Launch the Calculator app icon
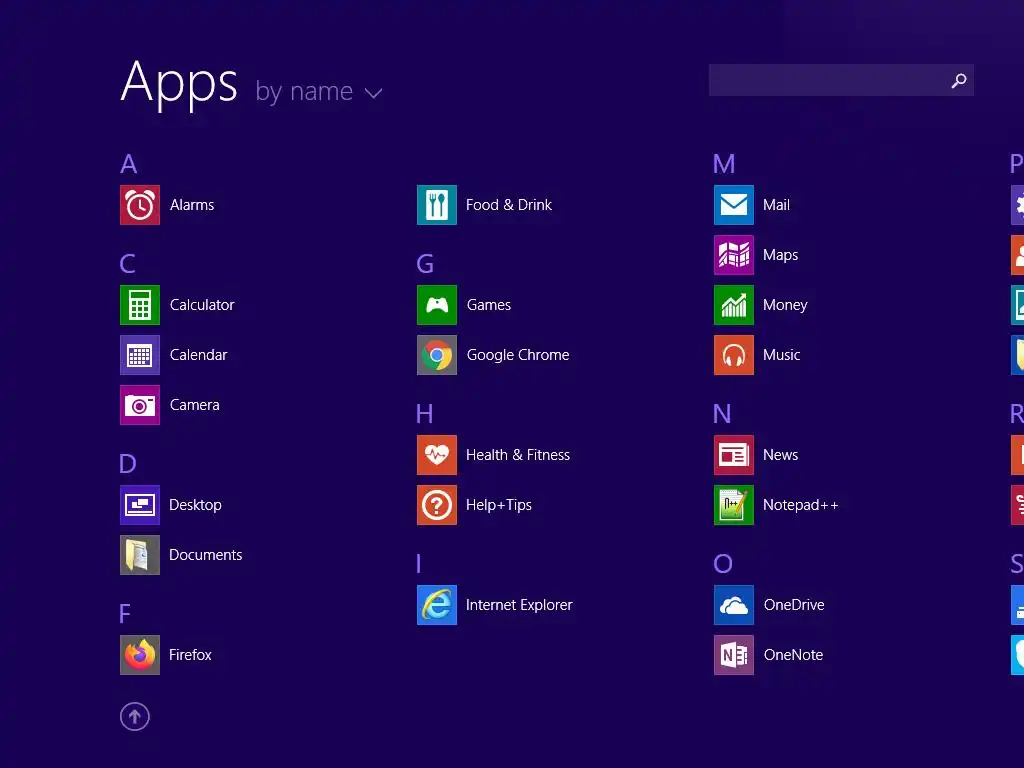The image size is (1024, 768). point(140,305)
